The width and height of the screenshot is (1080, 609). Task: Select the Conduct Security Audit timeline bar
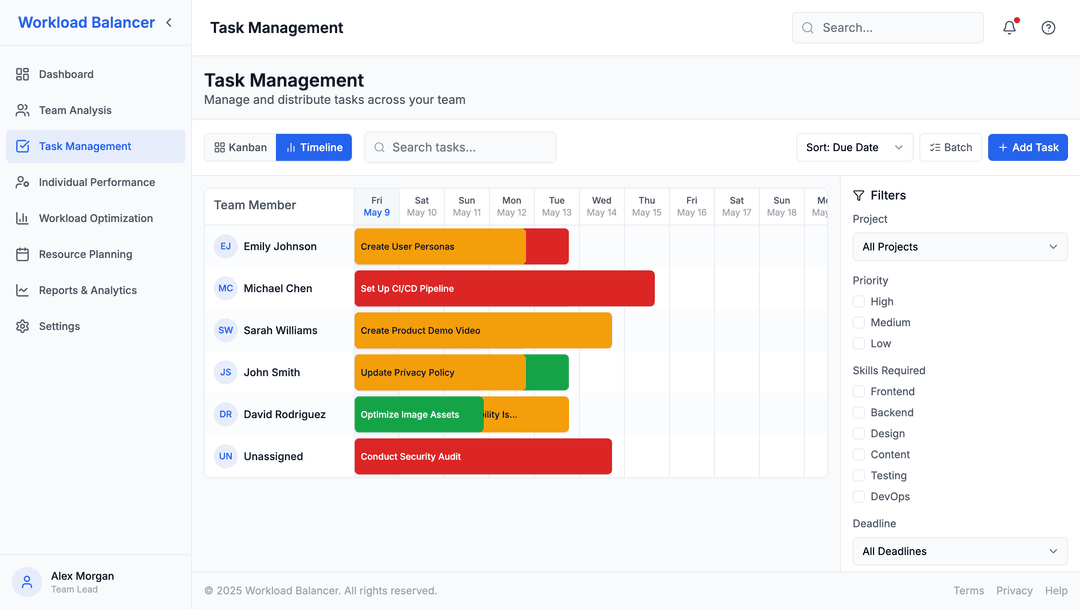(483, 456)
